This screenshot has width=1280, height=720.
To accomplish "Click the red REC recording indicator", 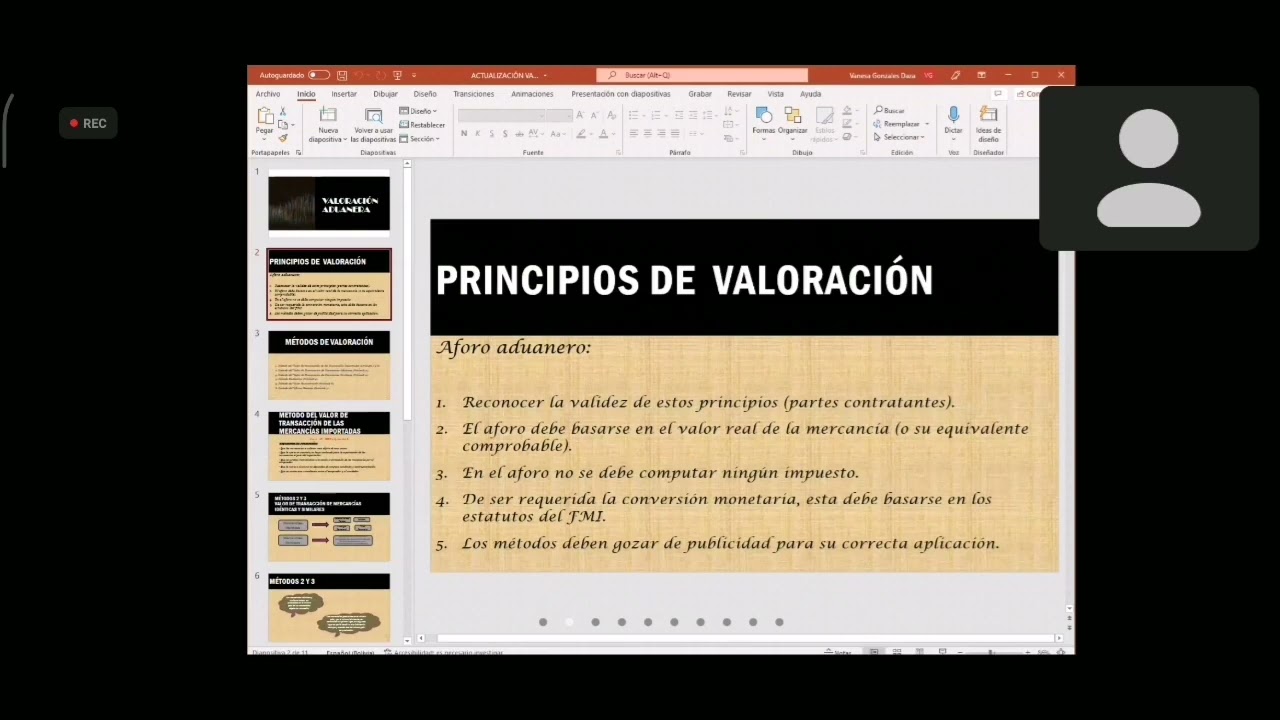I will click(x=88, y=123).
